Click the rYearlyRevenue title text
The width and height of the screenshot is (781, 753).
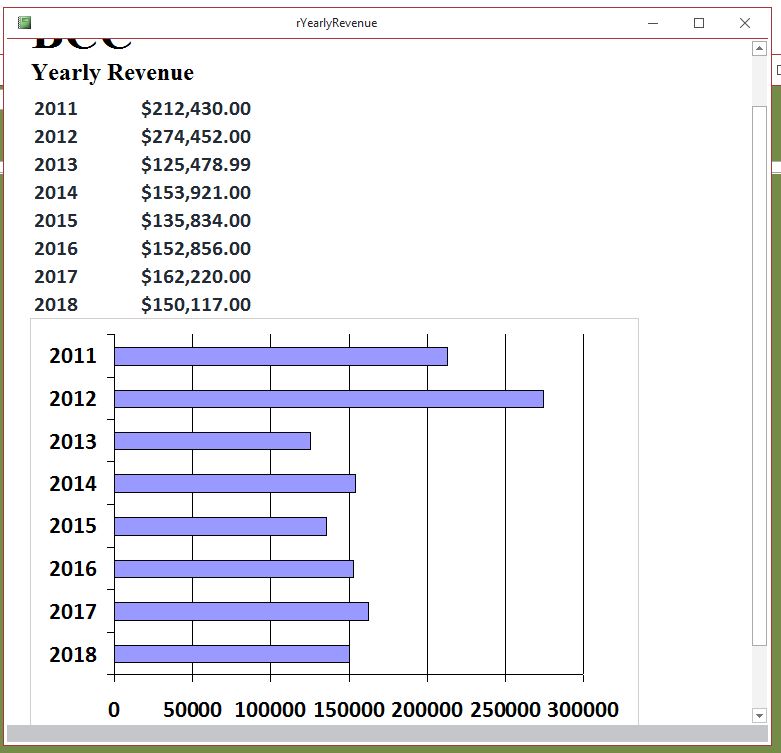pyautogui.click(x=336, y=23)
